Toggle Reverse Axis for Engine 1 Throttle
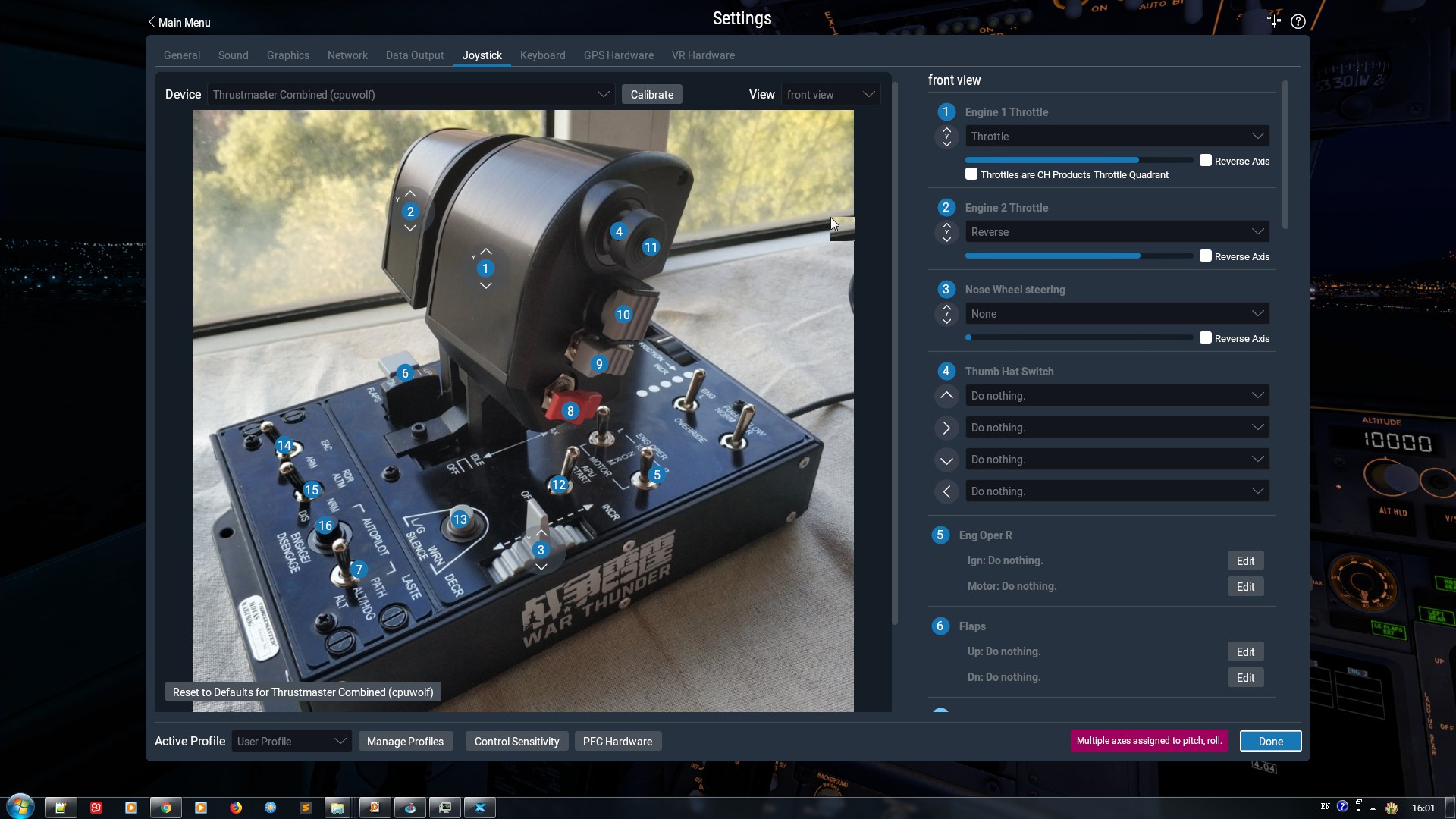This screenshot has width=1456, height=819. (x=1206, y=160)
